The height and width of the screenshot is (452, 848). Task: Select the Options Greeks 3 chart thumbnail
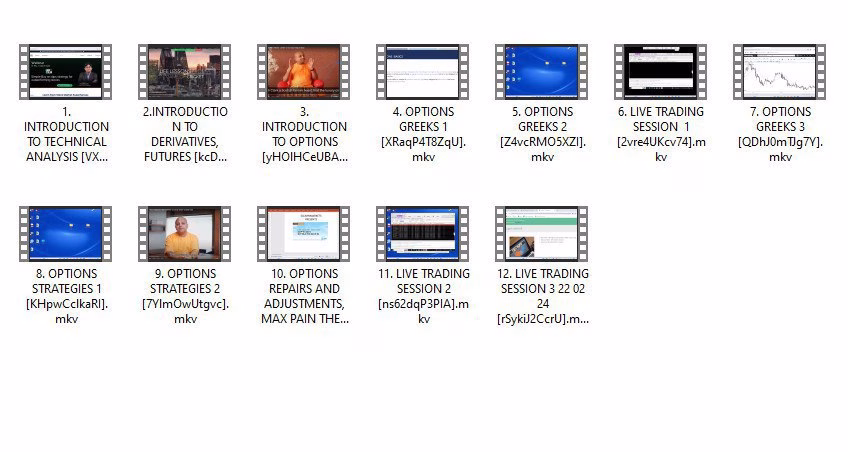point(779,71)
